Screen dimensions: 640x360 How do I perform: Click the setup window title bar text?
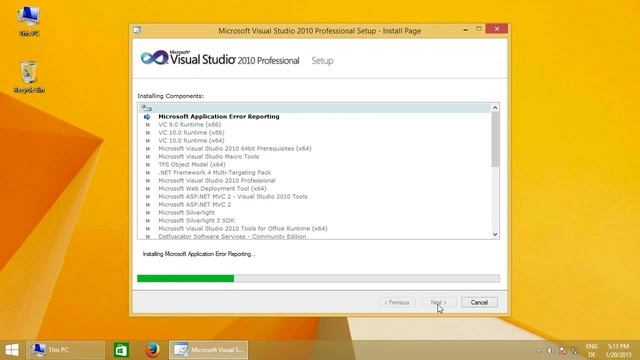[x=320, y=31]
